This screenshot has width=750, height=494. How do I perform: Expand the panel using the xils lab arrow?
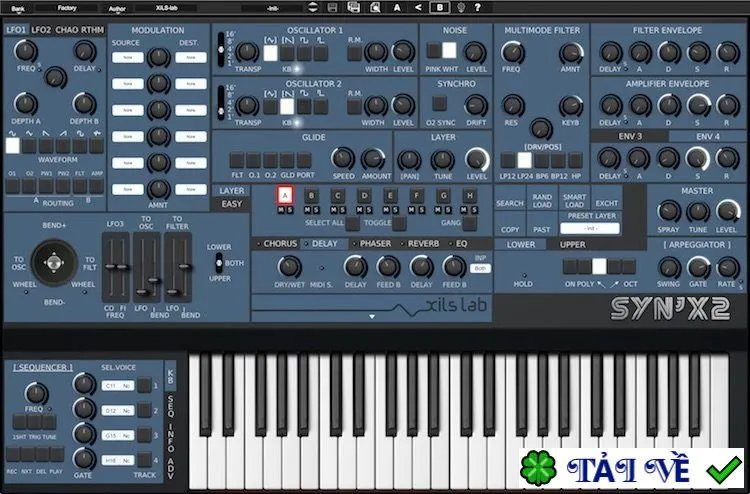pos(372,316)
